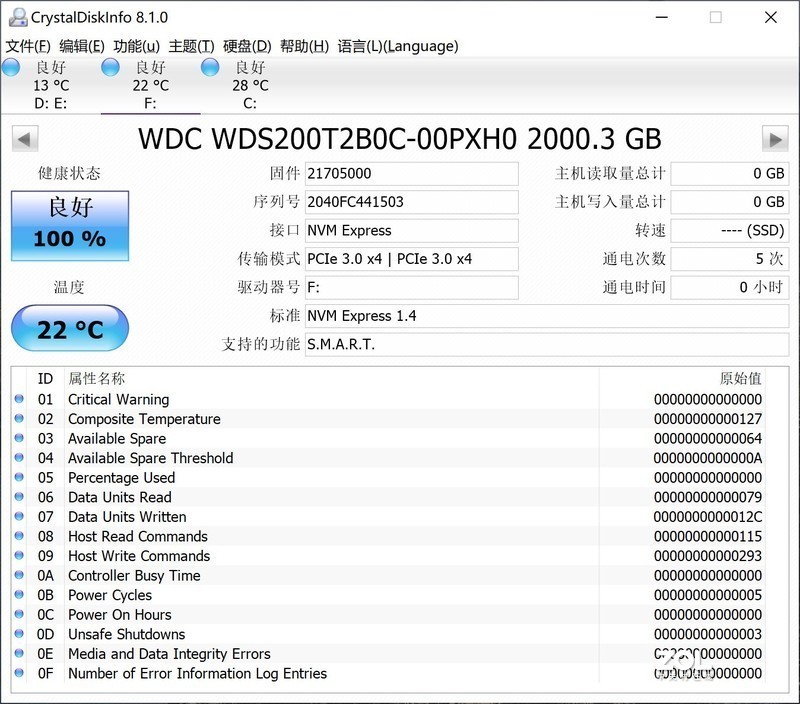Click the blue 22°C temperature badge
Image resolution: width=800 pixels, height=704 pixels.
click(x=70, y=330)
